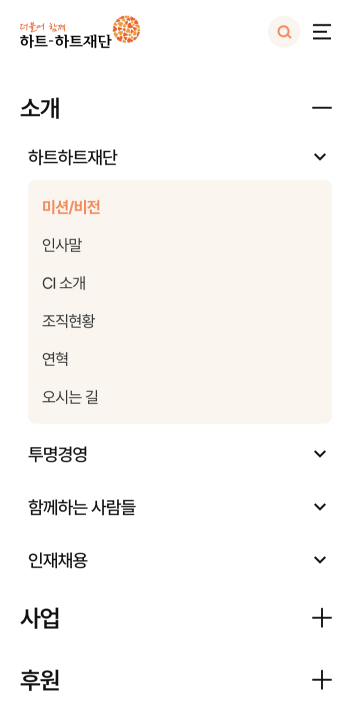Expand the 인재채용 chevron
This screenshot has height=720, width=360.
(320, 560)
